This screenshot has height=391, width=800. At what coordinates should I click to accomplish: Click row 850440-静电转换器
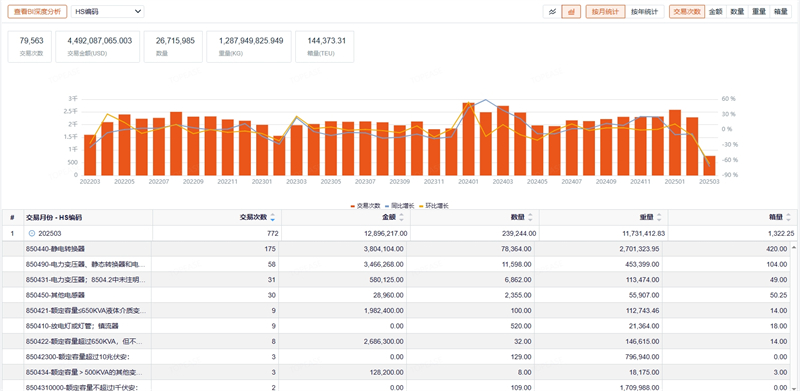(396, 249)
